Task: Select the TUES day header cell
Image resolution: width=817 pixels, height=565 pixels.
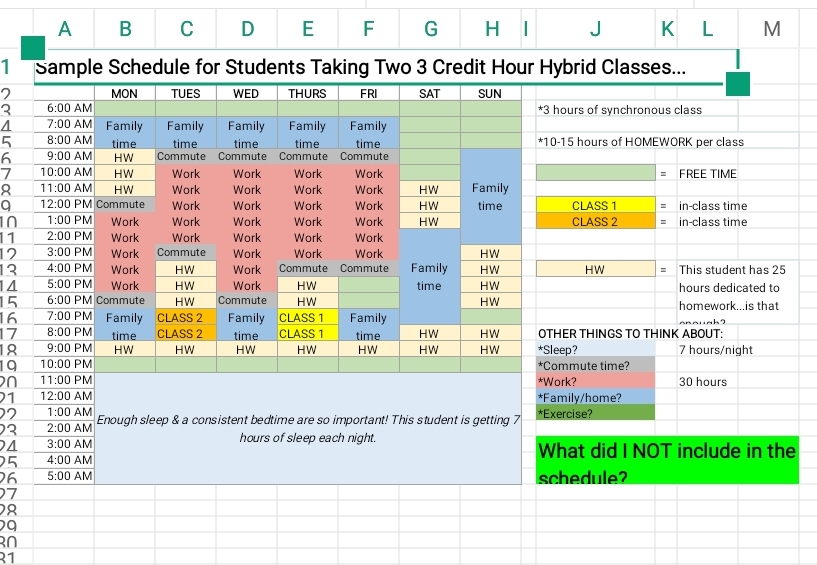Action: tap(185, 93)
